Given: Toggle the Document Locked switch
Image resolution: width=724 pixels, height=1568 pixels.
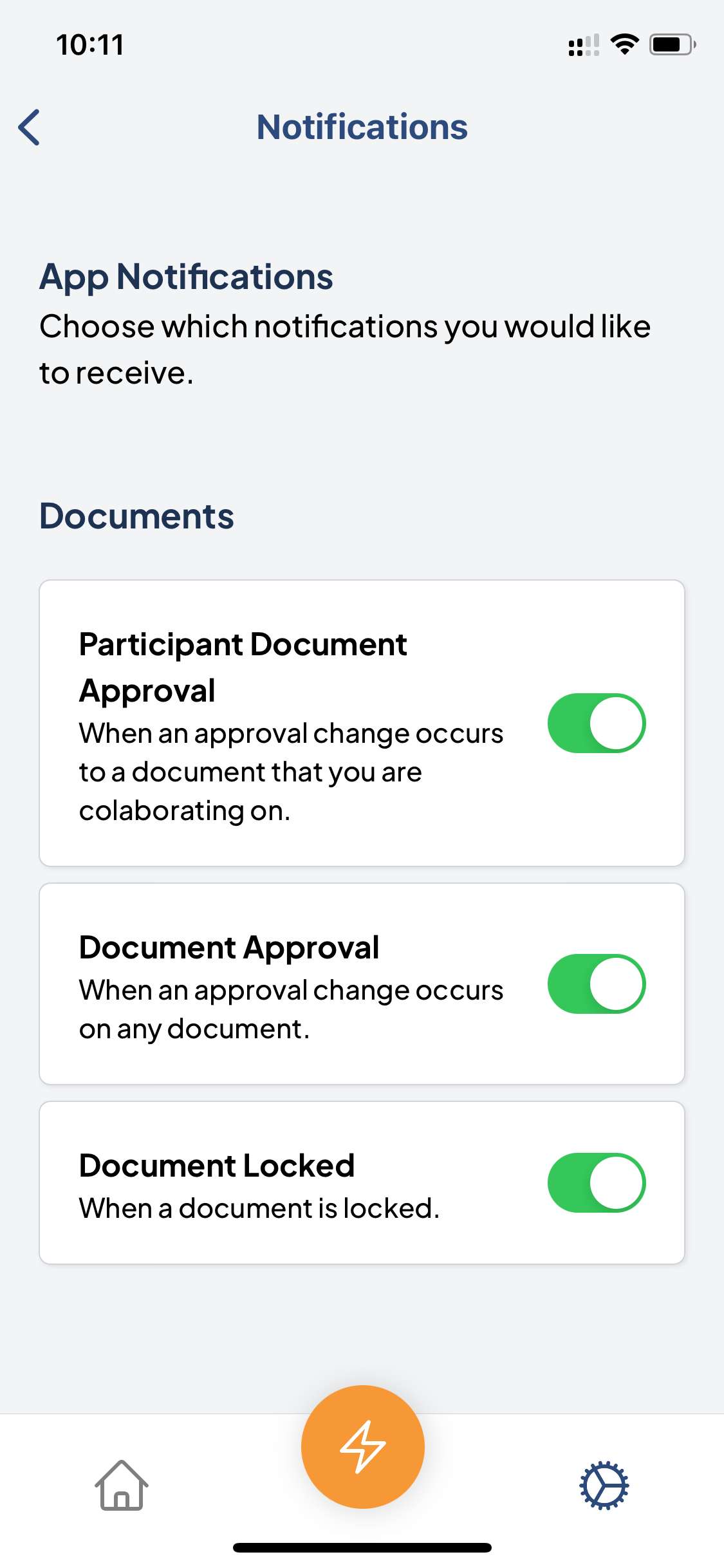Looking at the screenshot, I should tap(597, 1182).
